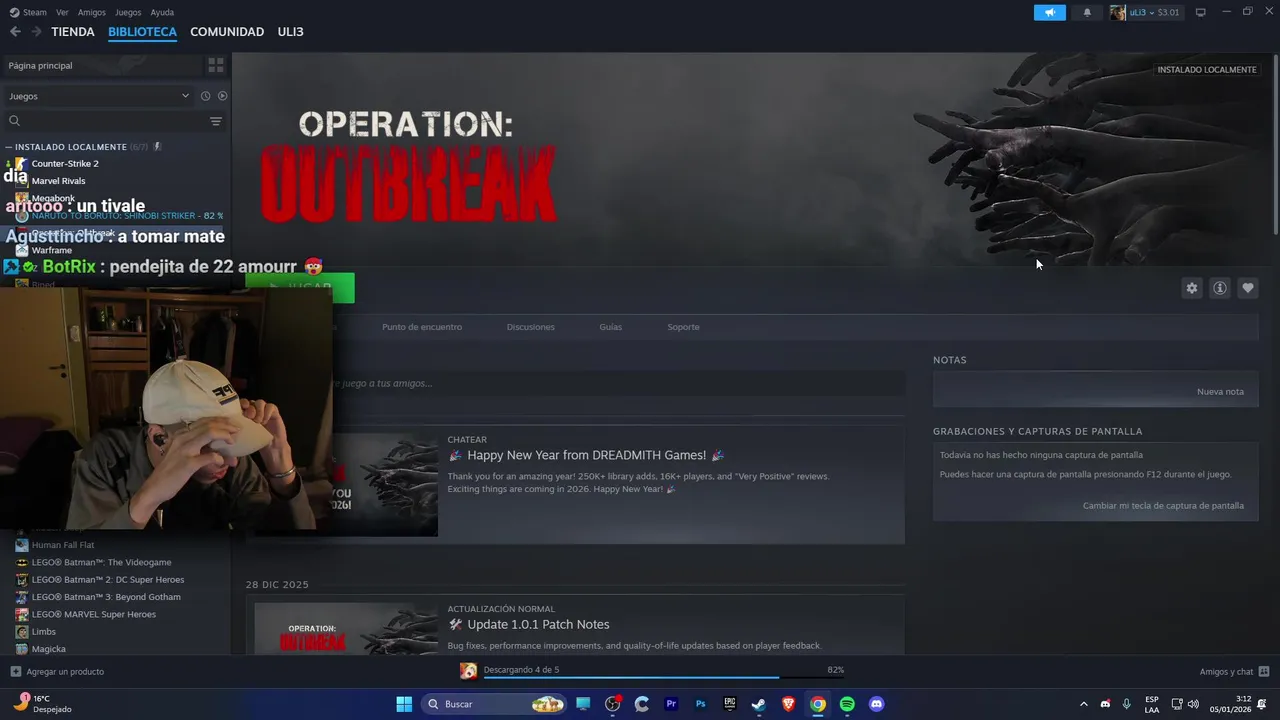Sort library by recent activity clock icon
Viewport: 1280px width, 720px height.
tap(205, 96)
